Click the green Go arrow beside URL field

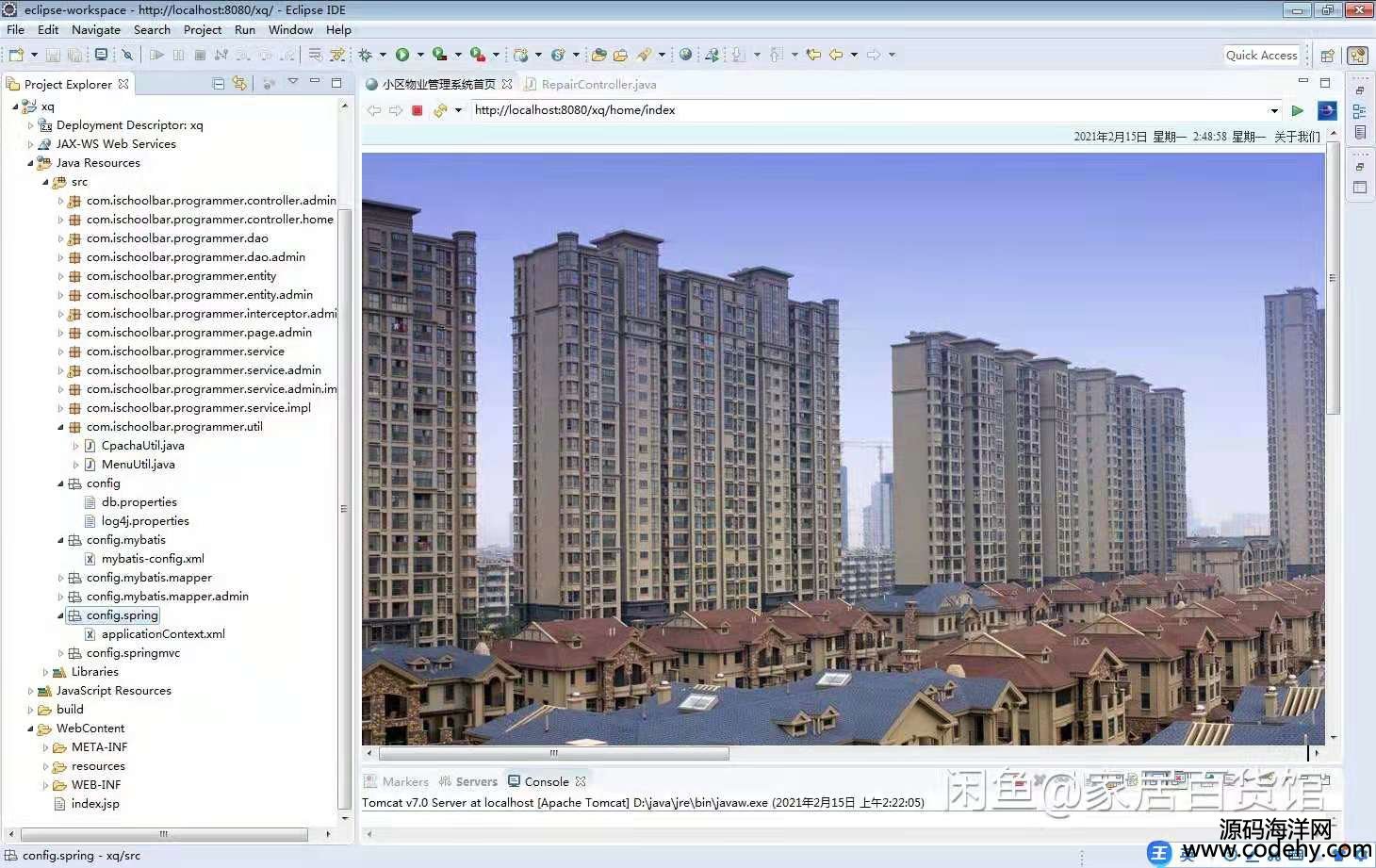[x=1298, y=110]
